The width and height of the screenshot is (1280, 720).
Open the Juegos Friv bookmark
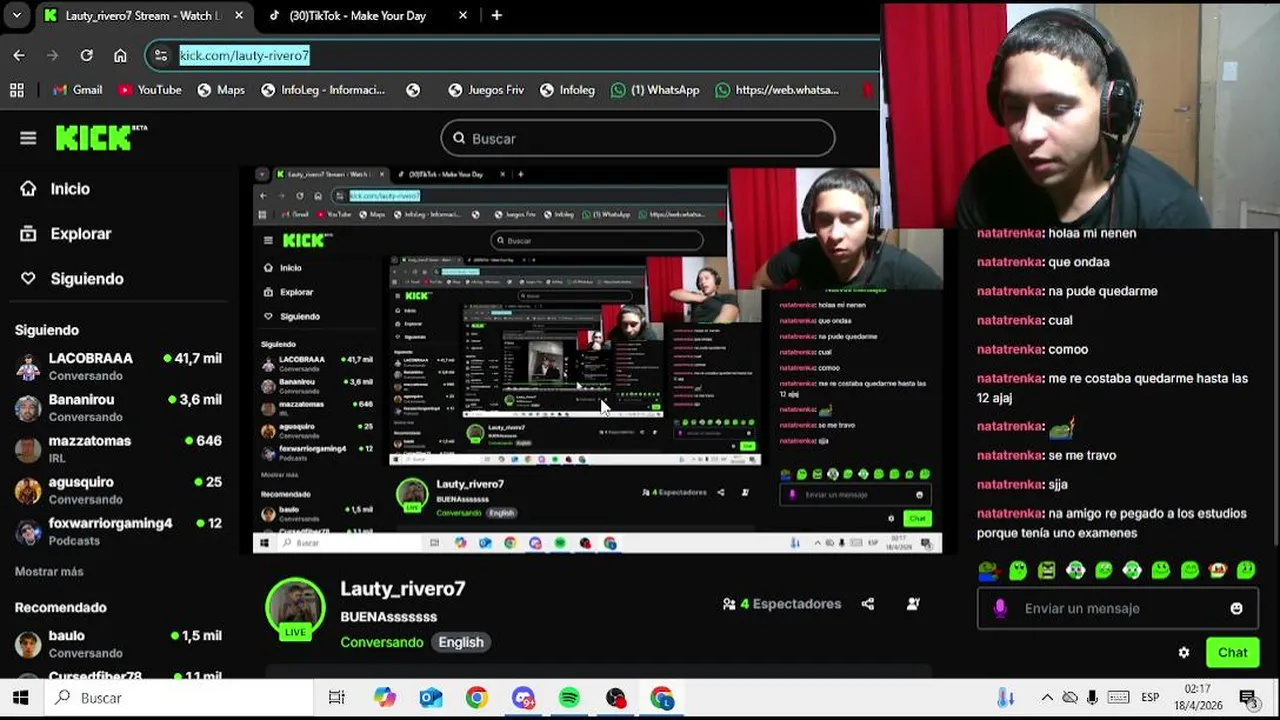pyautogui.click(x=486, y=90)
